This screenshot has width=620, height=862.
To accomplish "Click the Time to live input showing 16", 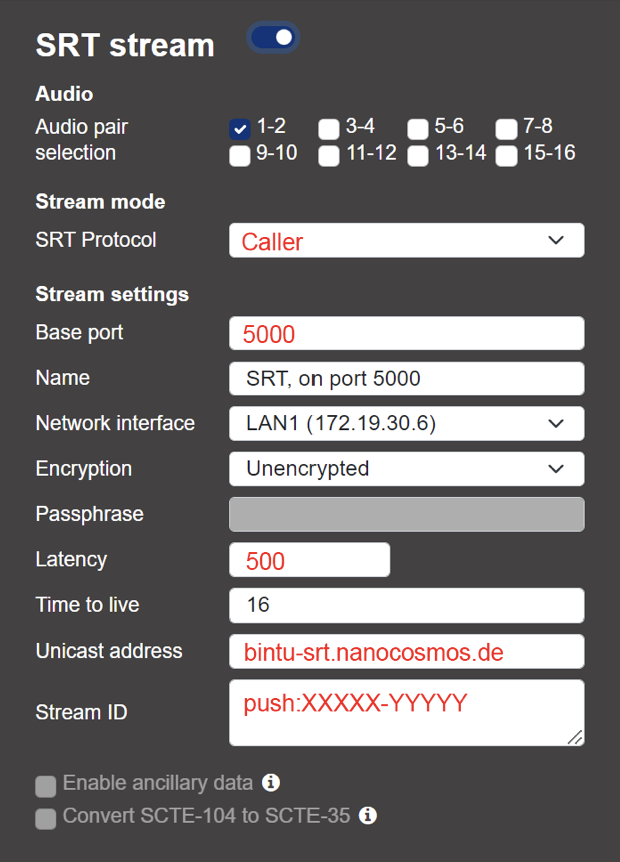I will pos(405,605).
